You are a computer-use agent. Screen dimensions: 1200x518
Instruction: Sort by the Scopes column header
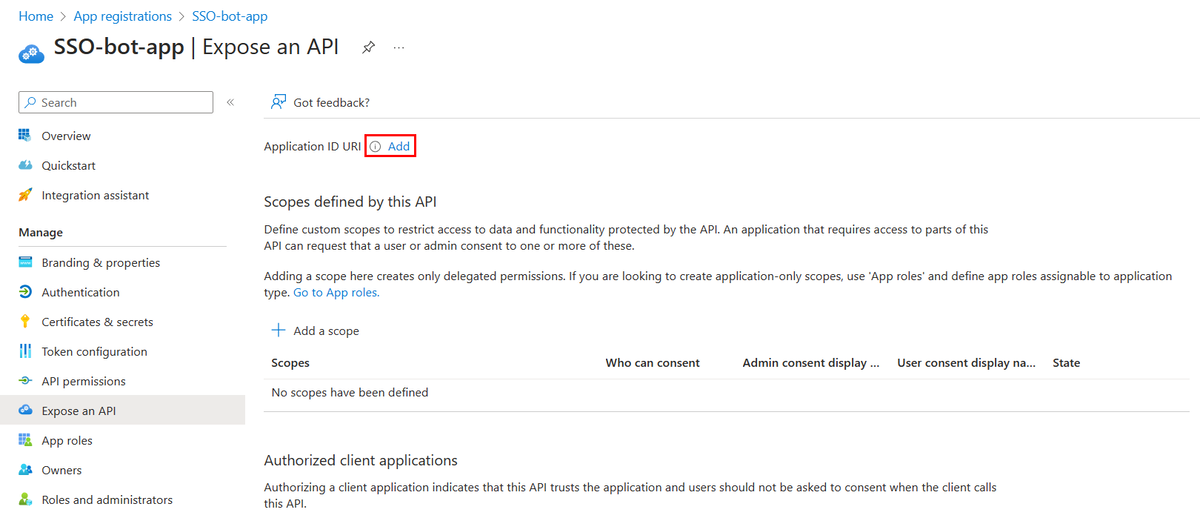(290, 363)
